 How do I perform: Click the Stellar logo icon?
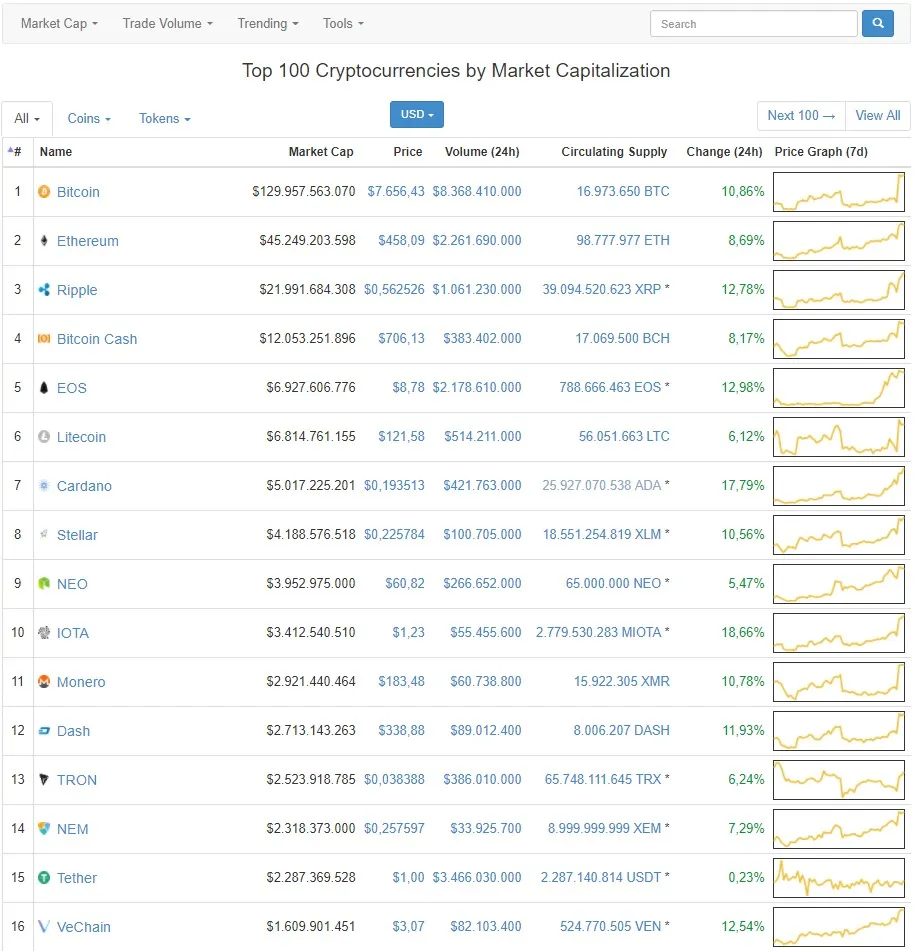(x=44, y=534)
